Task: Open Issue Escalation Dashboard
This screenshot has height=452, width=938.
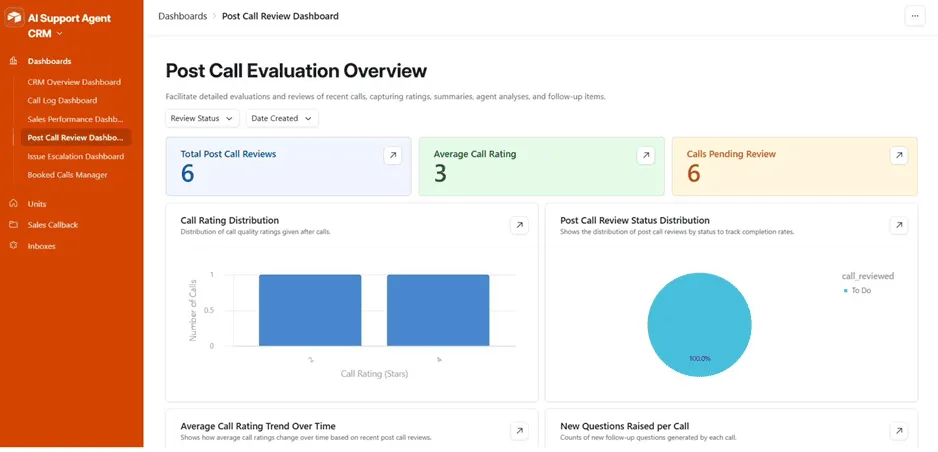Action: click(x=76, y=156)
